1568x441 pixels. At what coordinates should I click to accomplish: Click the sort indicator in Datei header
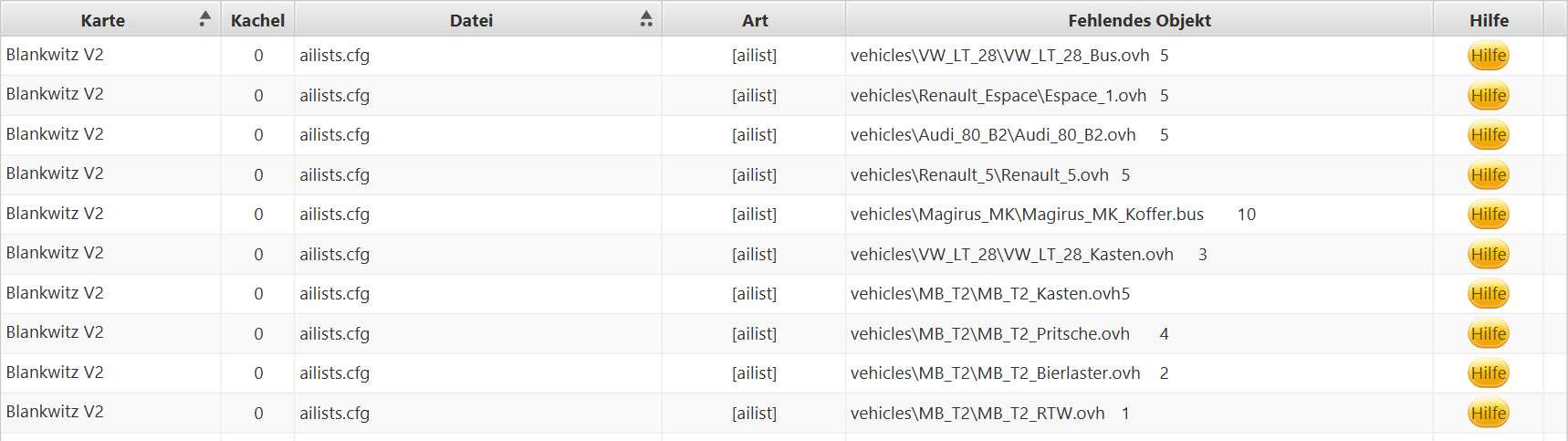646,18
